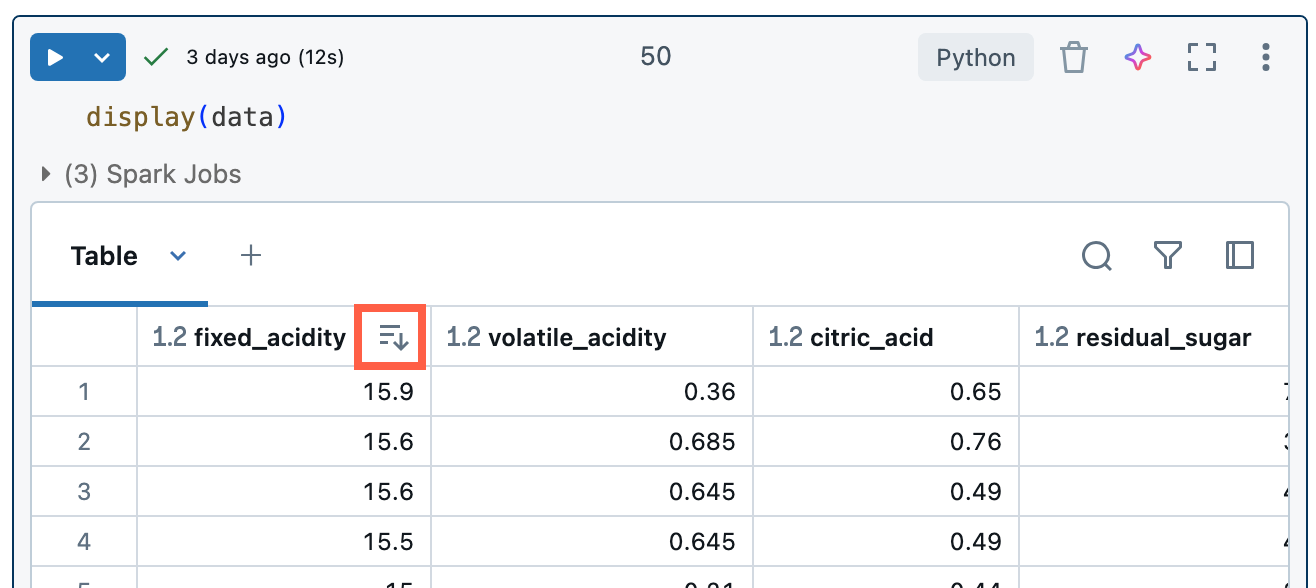Click the display(data) code line
This screenshot has width=1316, height=588.
185,116
